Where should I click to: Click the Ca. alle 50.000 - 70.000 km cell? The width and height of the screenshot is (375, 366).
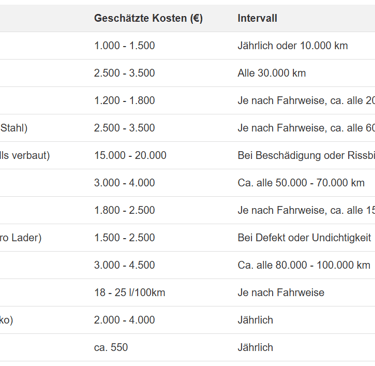pos(301,183)
